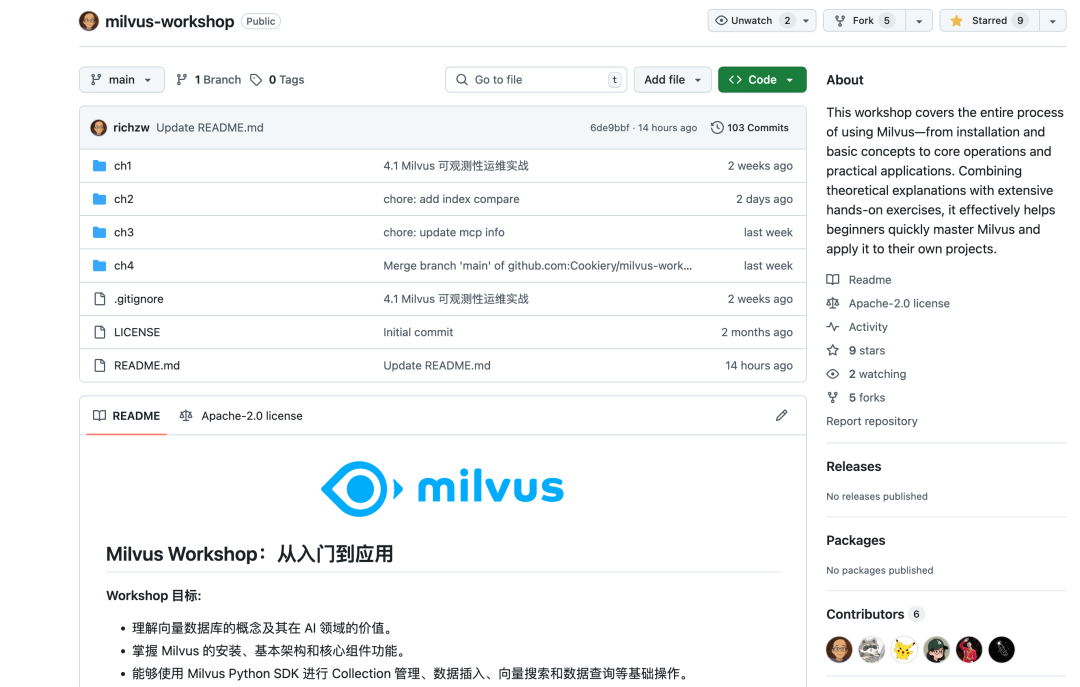Image resolution: width=1080 pixels, height=687 pixels.
Task: Click the .gitignore file icon
Action: [x=99, y=298]
